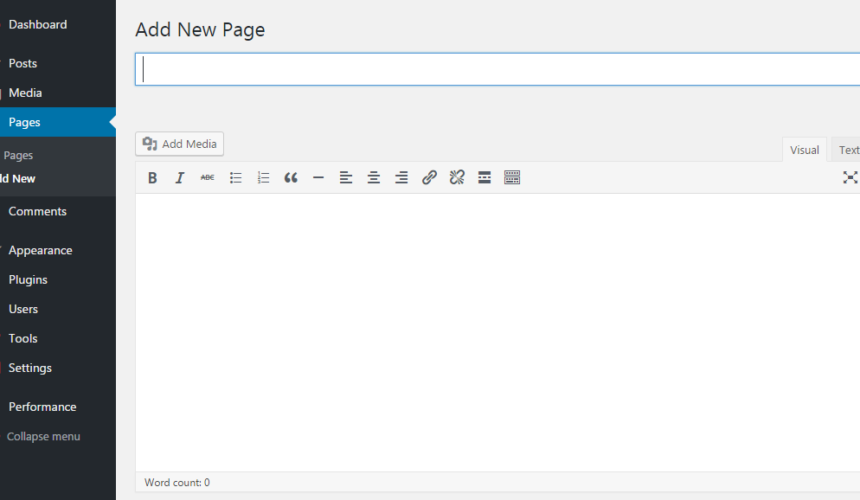Insert a numbered list

click(x=263, y=178)
